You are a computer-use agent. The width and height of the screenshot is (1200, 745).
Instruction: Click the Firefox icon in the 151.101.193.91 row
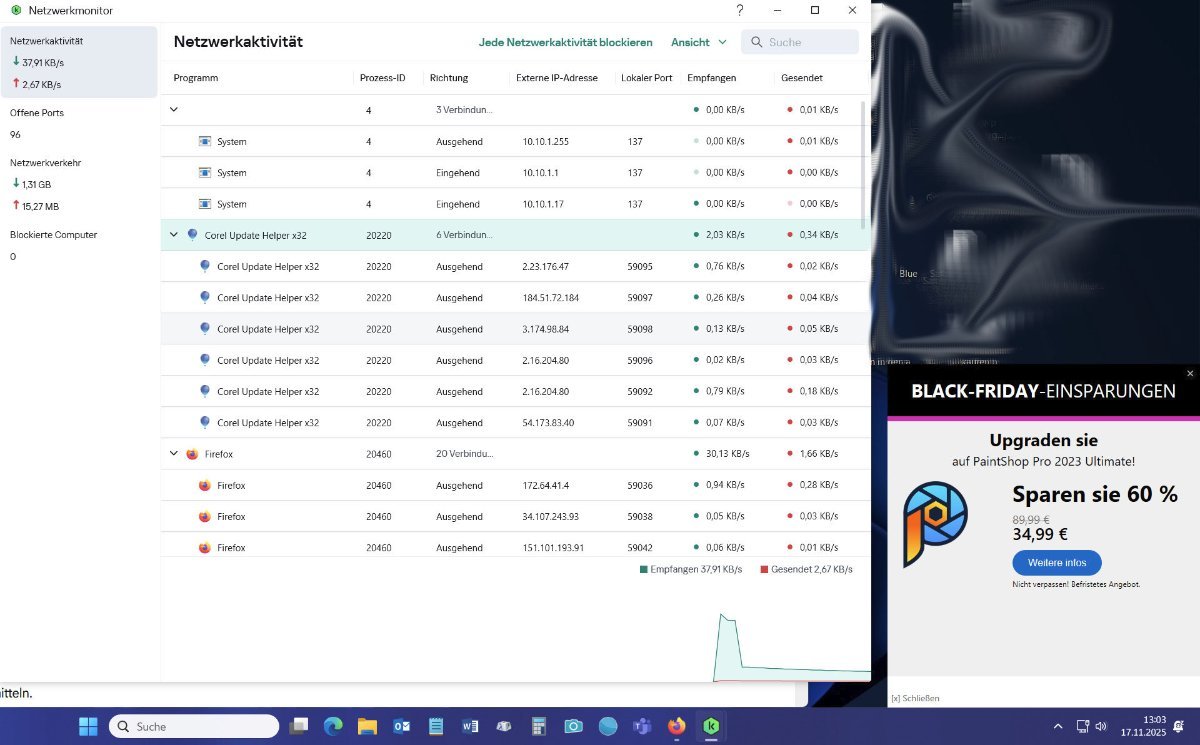click(205, 547)
